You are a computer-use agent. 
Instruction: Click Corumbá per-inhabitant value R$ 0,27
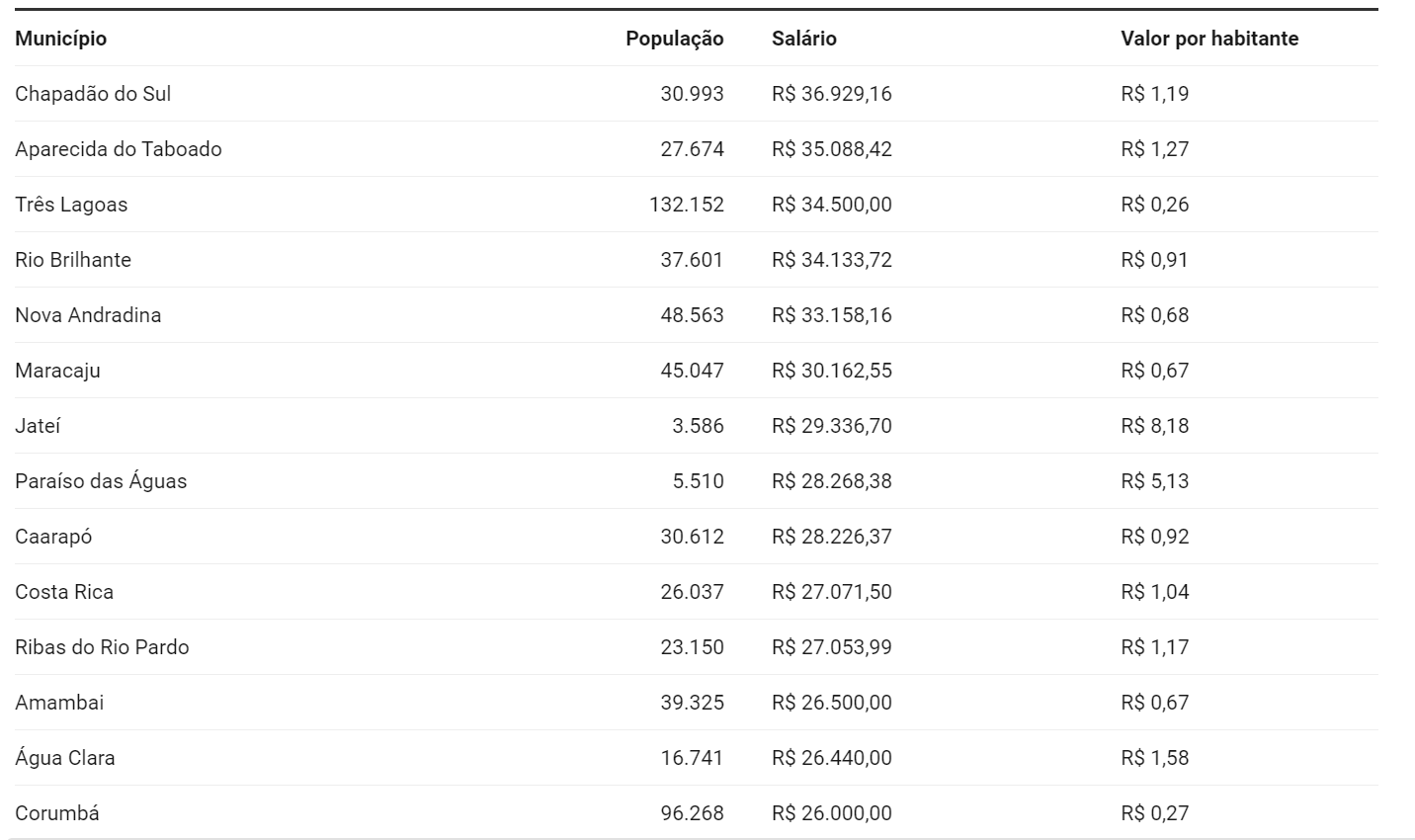click(x=1155, y=813)
